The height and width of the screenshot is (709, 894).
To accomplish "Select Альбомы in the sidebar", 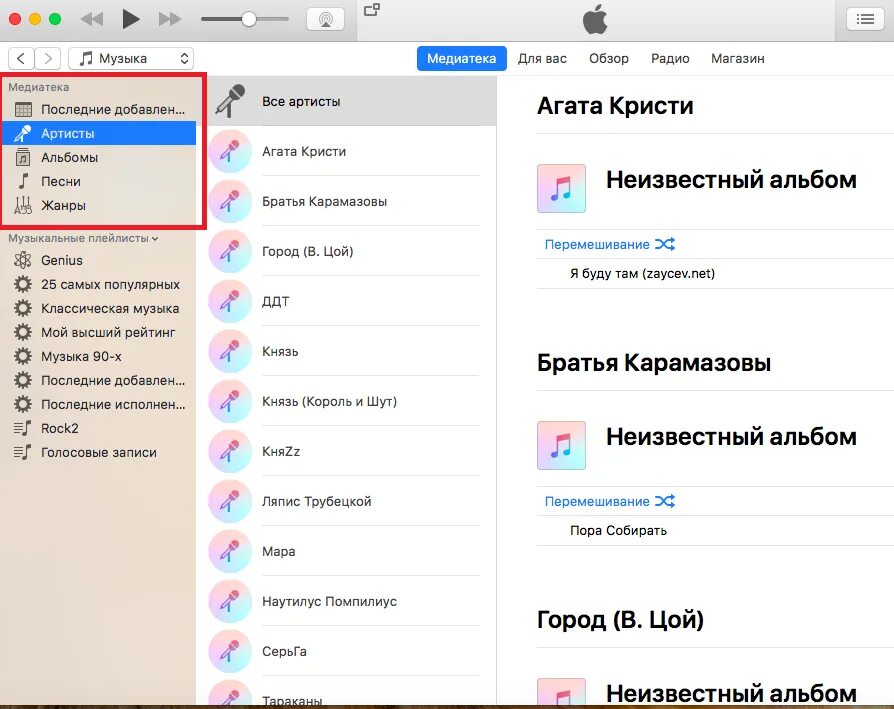I will 99,157.
